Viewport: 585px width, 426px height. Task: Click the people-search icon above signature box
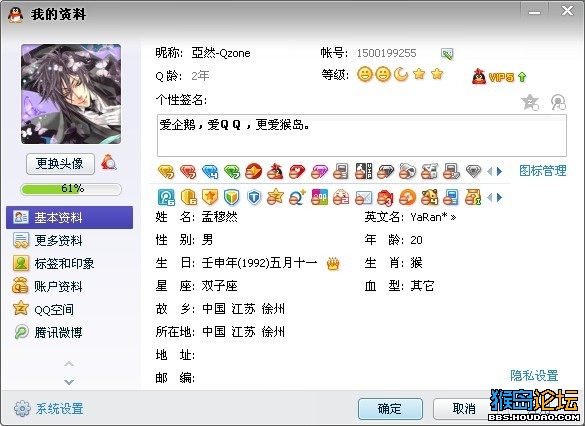tap(558, 102)
